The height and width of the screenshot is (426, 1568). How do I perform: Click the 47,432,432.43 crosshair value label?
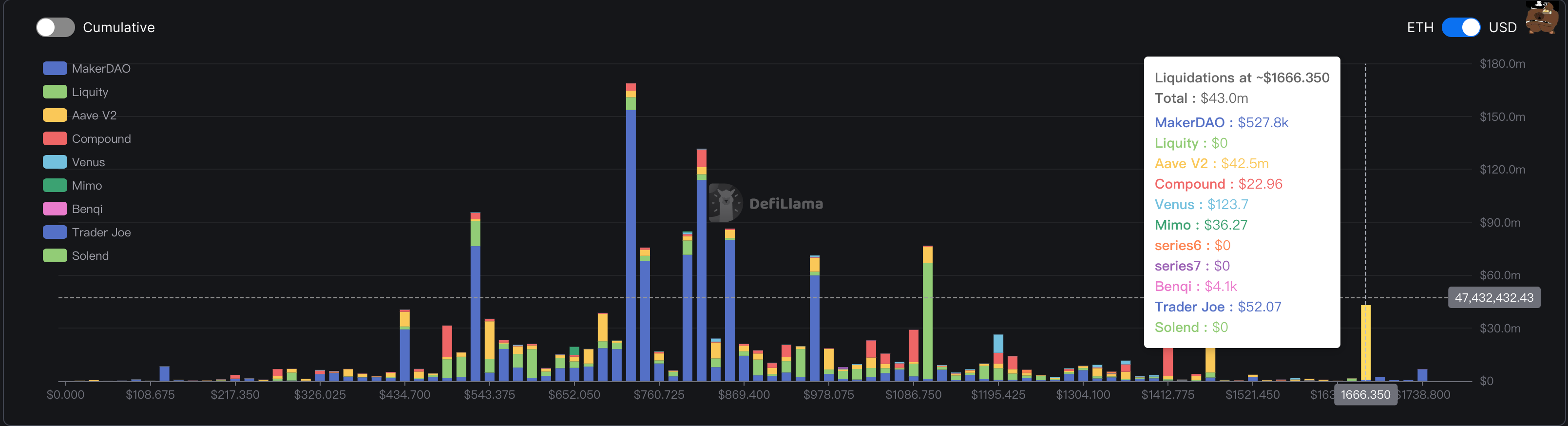click(1494, 298)
